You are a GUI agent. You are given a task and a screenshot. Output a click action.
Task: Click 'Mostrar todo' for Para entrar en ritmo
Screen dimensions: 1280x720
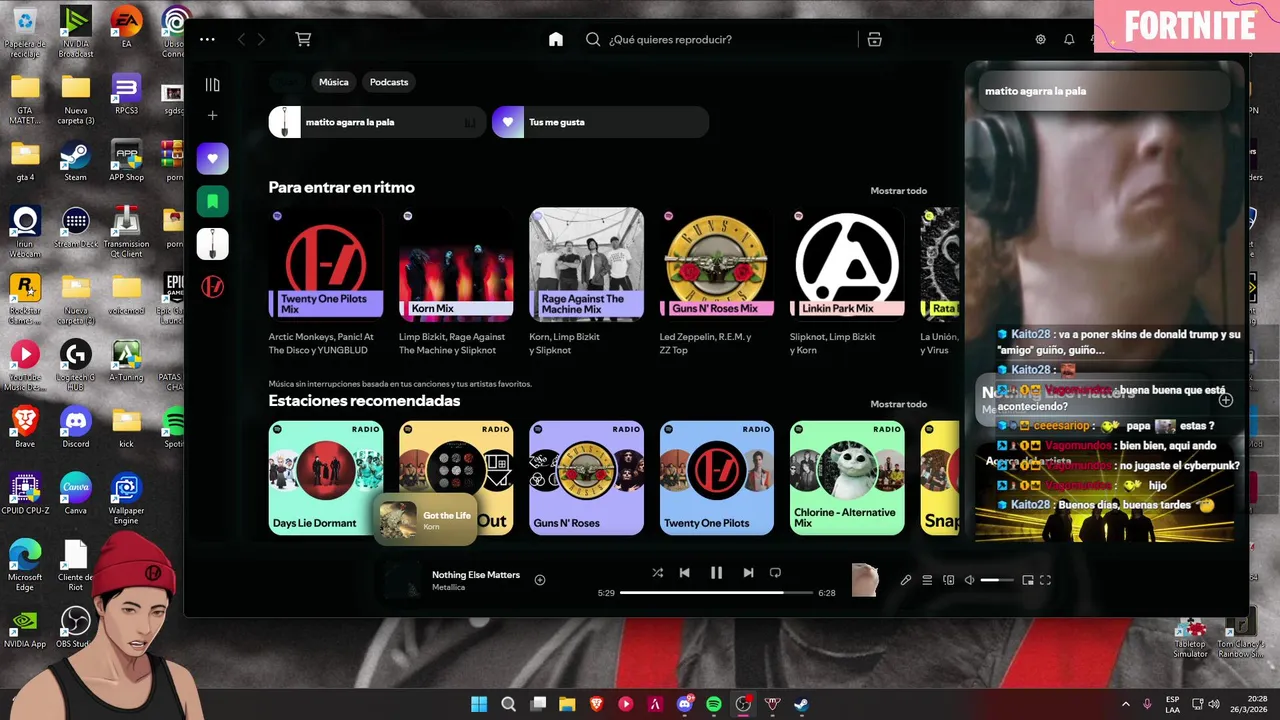click(x=898, y=191)
